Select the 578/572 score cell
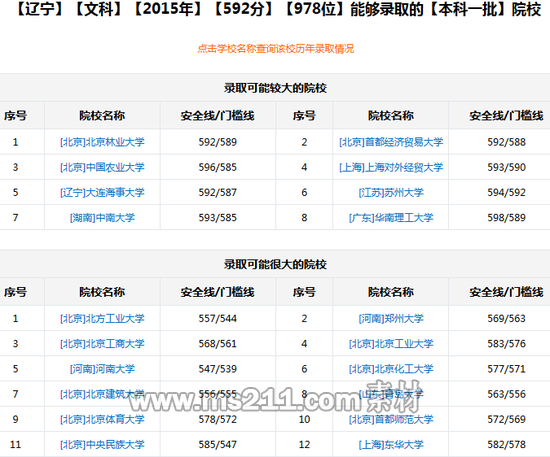This screenshot has width=550, height=457. tap(217, 419)
